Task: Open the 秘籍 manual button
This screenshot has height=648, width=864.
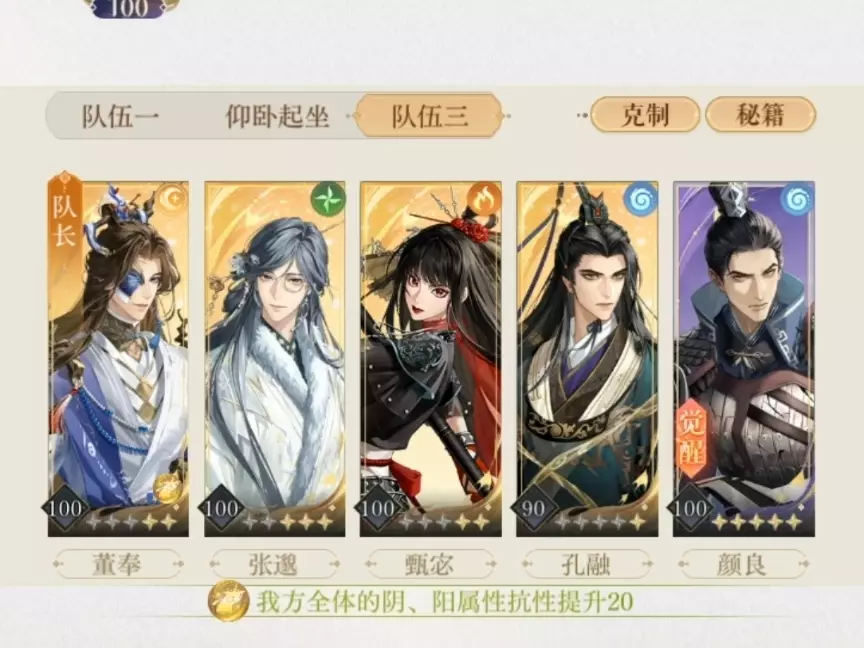Action: click(760, 115)
